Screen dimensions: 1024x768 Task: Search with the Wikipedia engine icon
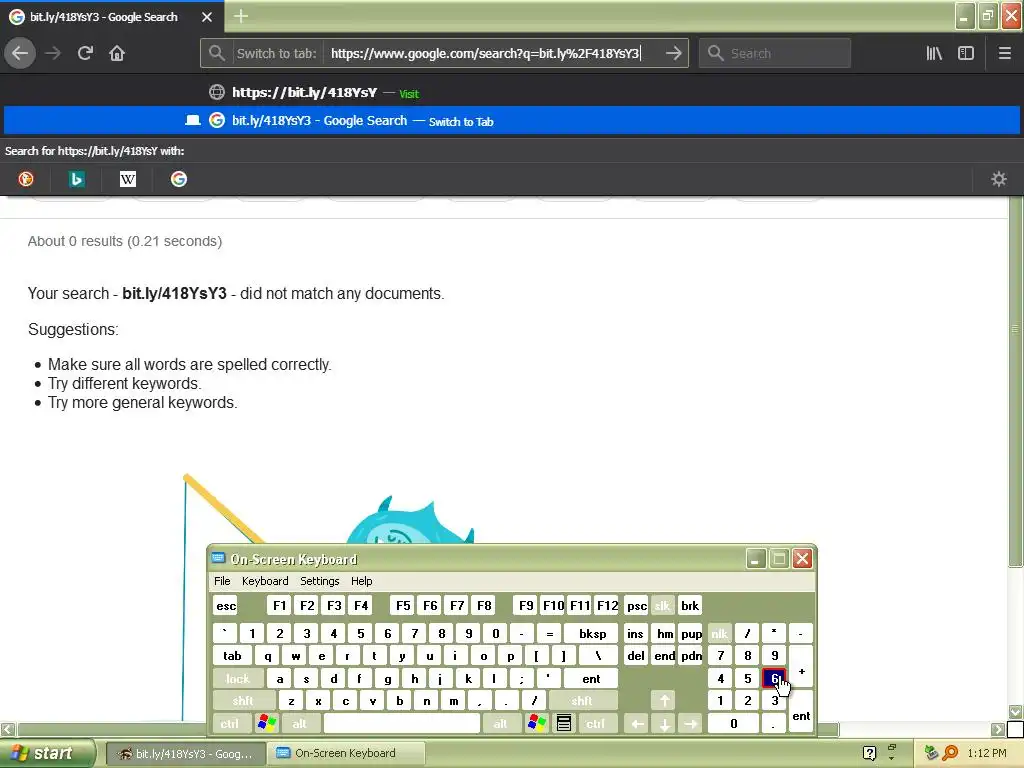coord(127,179)
